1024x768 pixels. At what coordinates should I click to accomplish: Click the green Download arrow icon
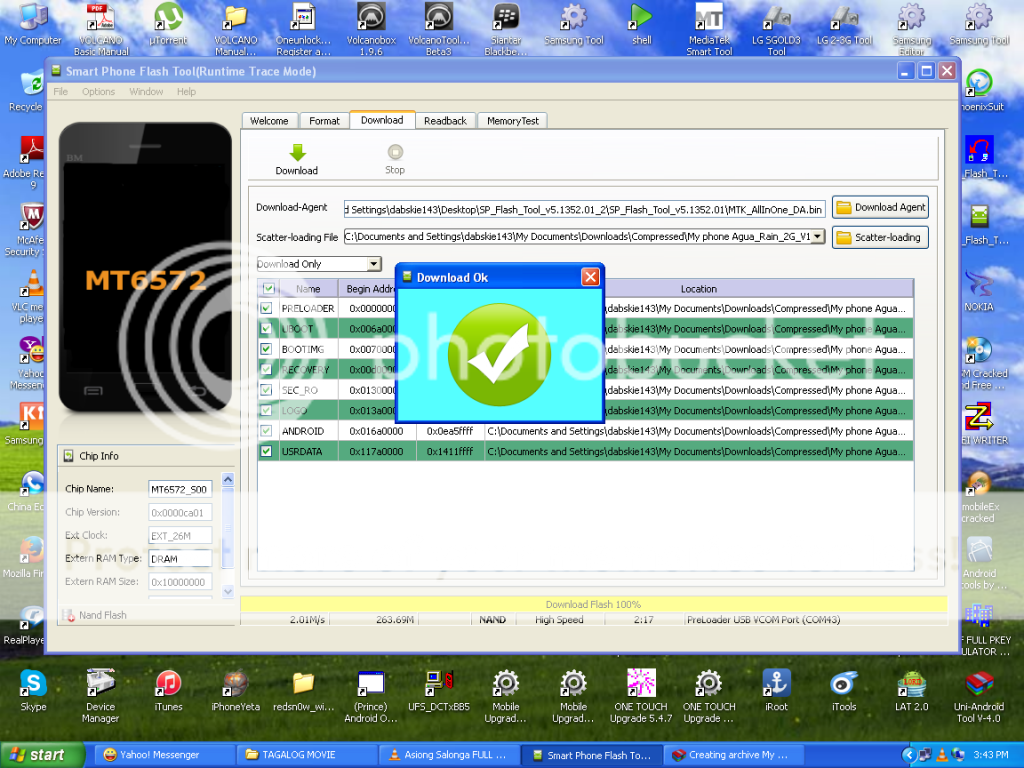coord(296,153)
